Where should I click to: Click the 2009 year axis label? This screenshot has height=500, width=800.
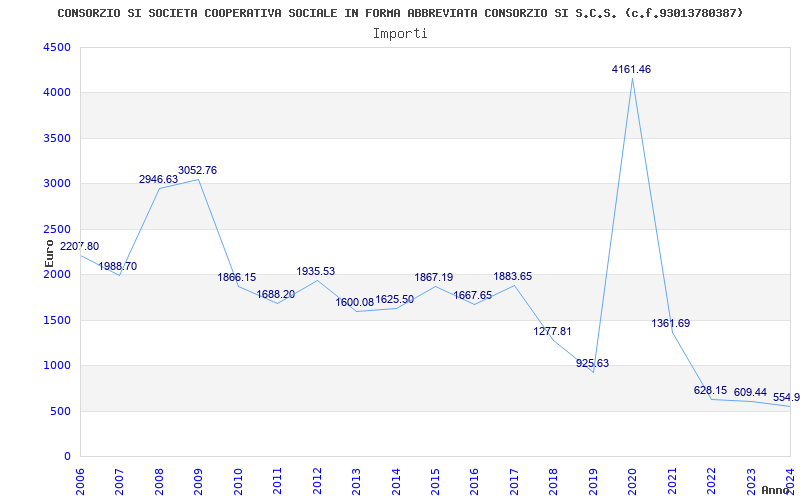point(198,481)
